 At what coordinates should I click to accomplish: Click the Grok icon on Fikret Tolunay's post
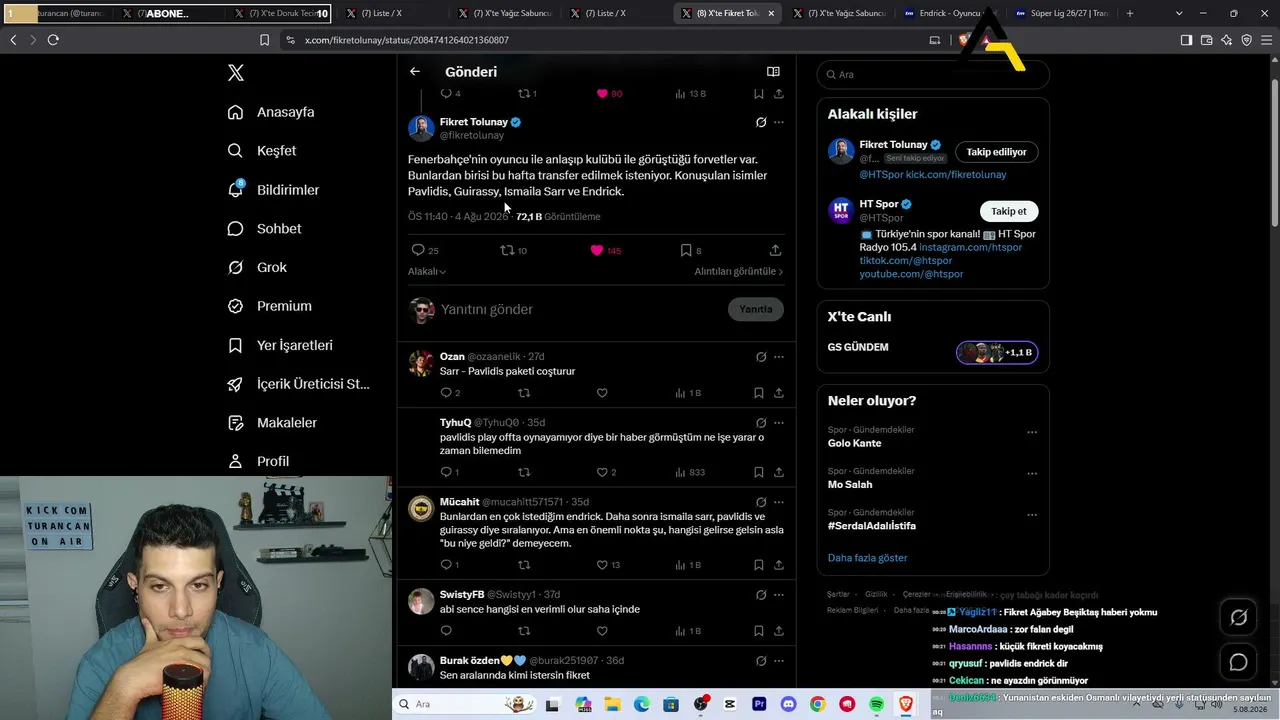pos(761,122)
